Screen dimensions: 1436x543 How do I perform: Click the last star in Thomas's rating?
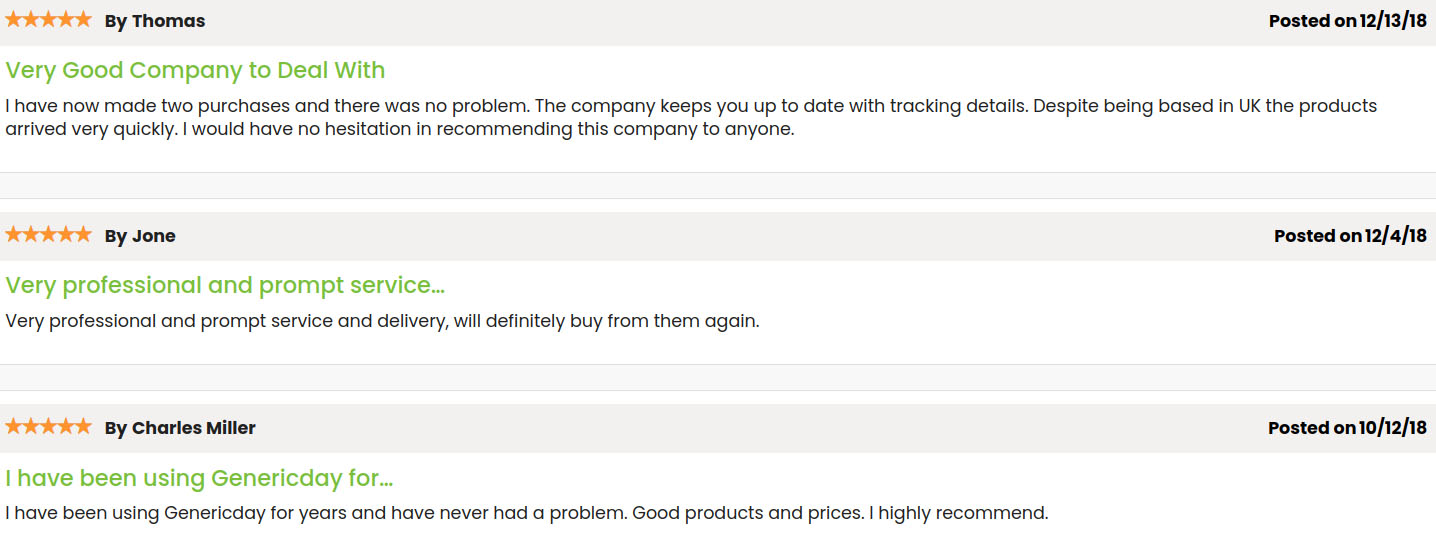tap(83, 20)
